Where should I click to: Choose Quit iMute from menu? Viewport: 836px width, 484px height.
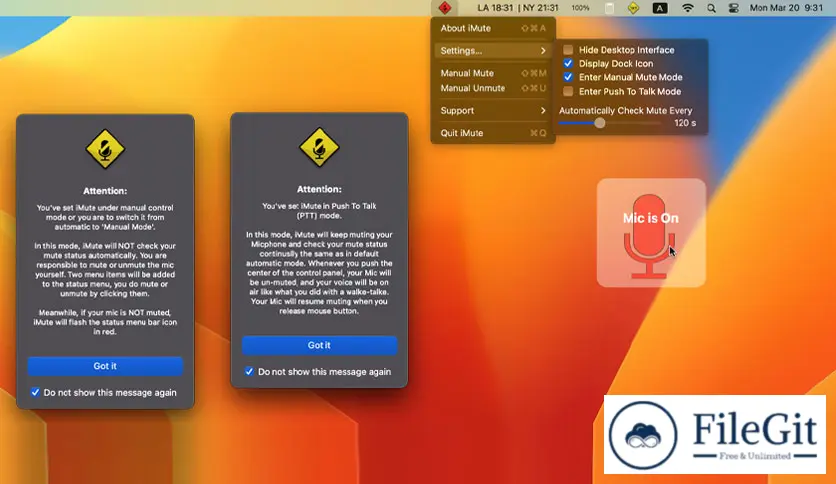(x=493, y=133)
